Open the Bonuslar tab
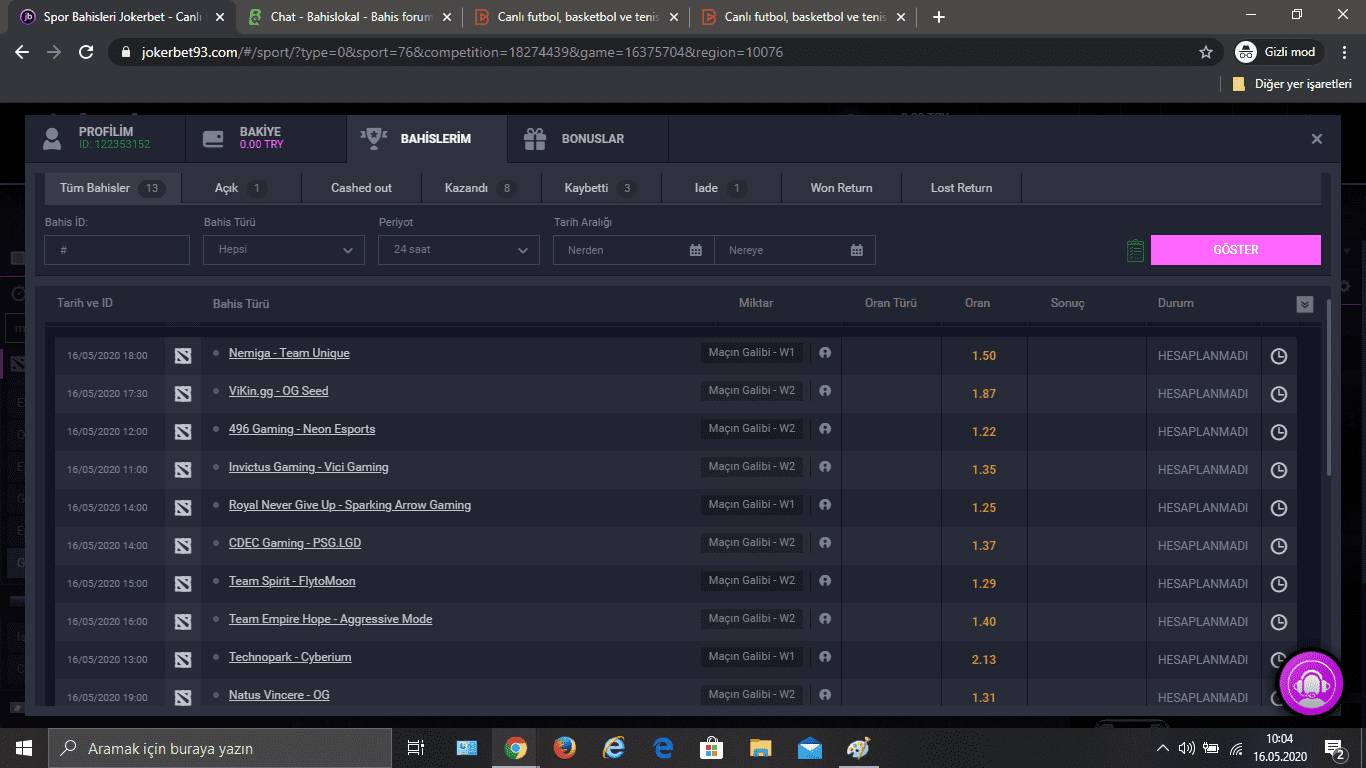This screenshot has width=1366, height=768. pyautogui.click(x=587, y=138)
